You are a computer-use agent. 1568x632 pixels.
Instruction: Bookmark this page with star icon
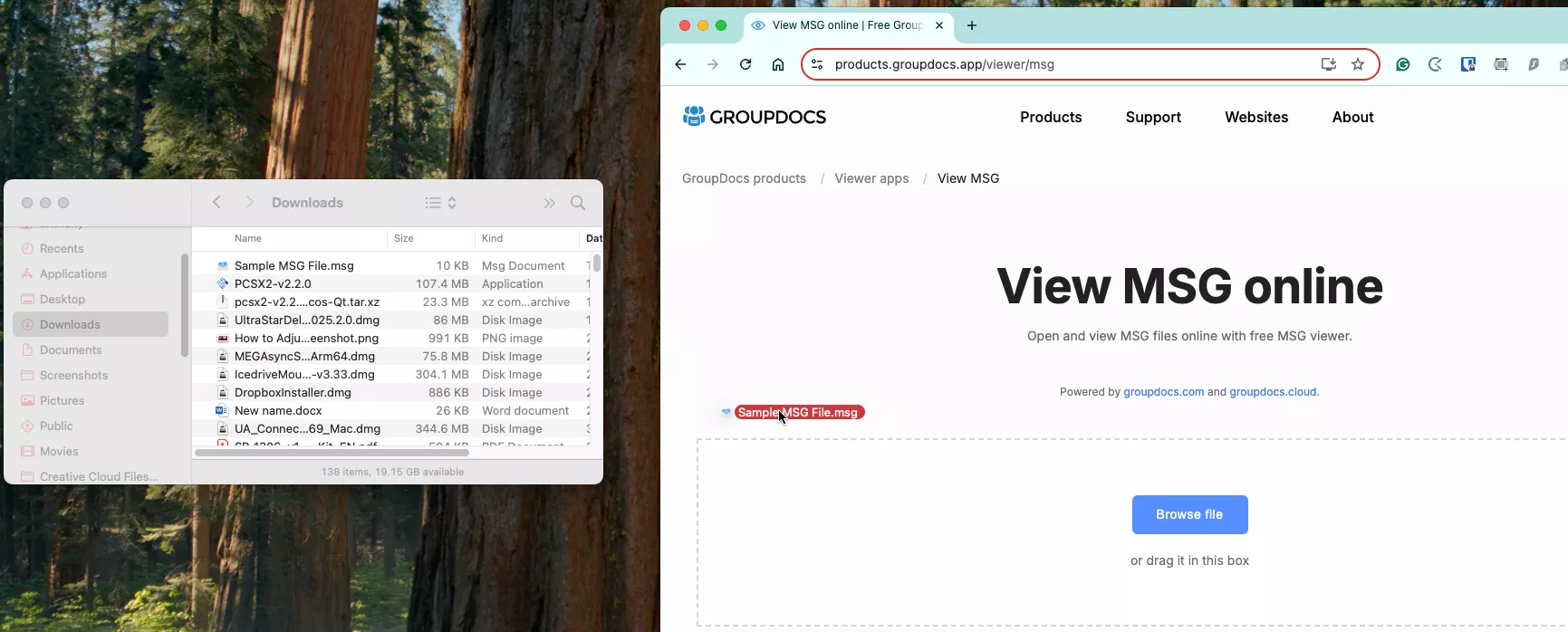coord(1357,64)
